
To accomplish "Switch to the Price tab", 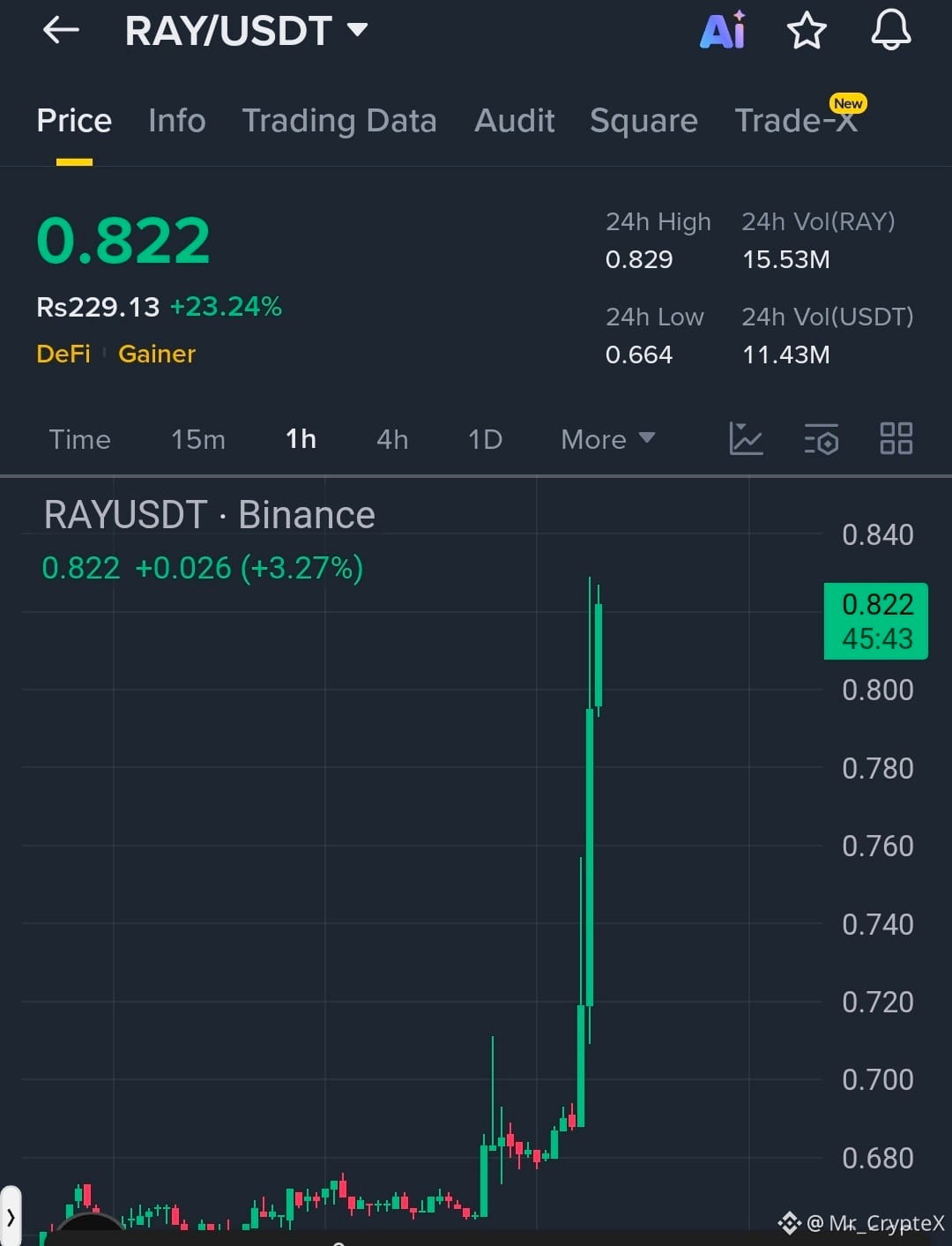I will tap(74, 121).
